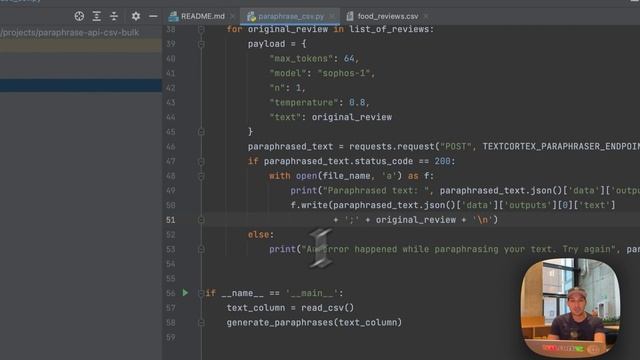Select the paraphrase_csv.py tab

click(291, 16)
